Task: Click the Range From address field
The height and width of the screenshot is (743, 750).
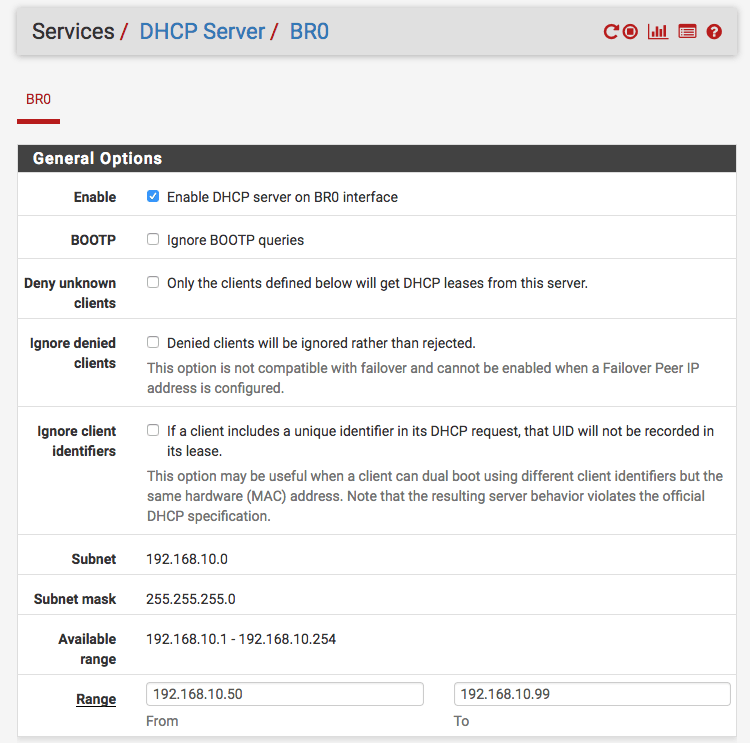Action: pyautogui.click(x=285, y=694)
